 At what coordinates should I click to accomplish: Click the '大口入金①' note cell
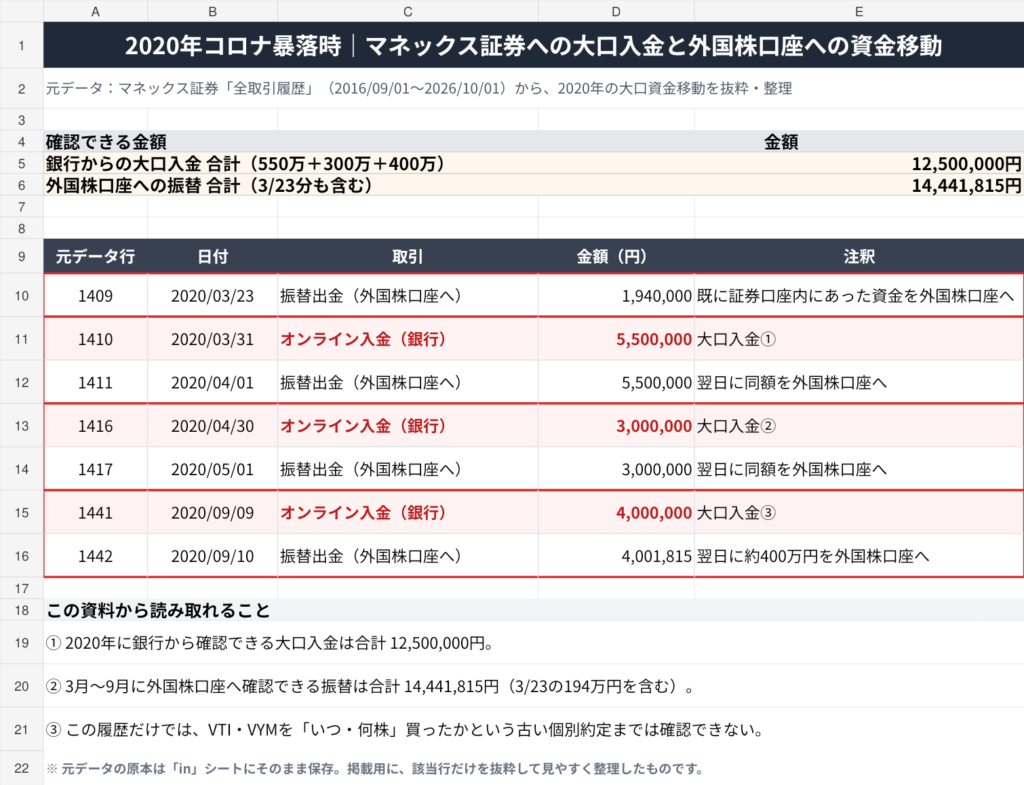[859, 339]
